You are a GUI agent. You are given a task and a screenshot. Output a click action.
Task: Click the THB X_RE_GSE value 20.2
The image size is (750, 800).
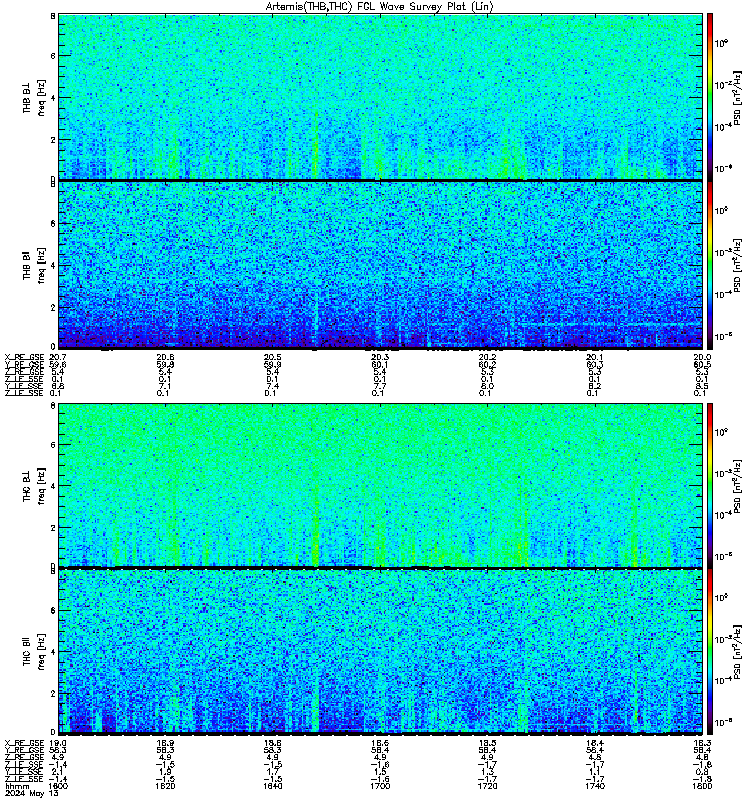tap(487, 357)
